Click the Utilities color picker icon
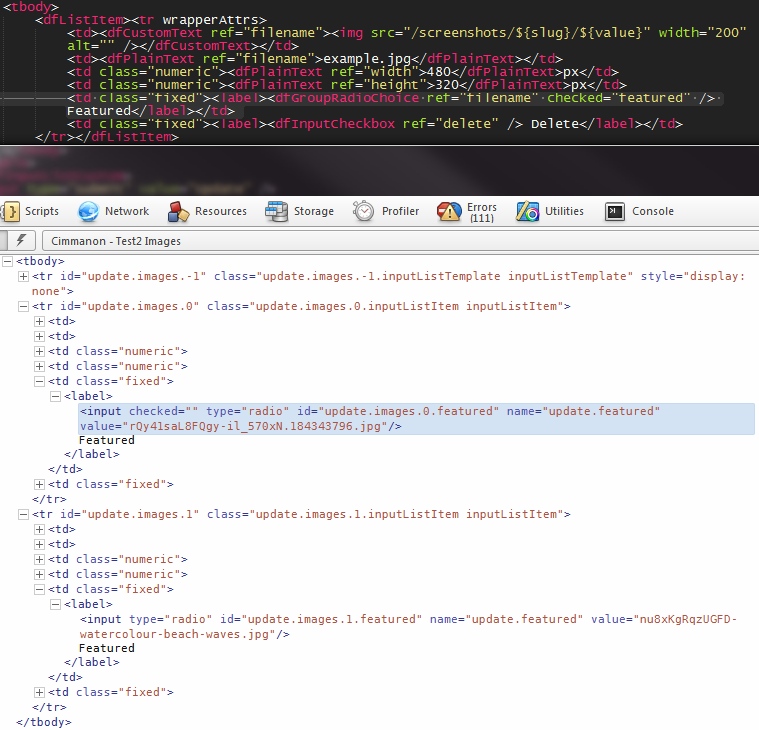This screenshot has width=759, height=730. pos(528,211)
